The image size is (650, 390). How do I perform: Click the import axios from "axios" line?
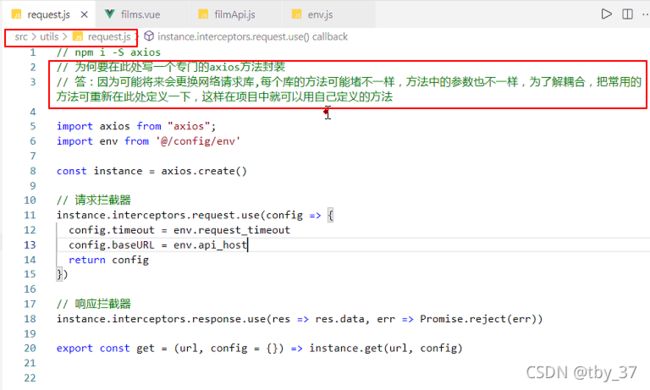[x=136, y=126]
